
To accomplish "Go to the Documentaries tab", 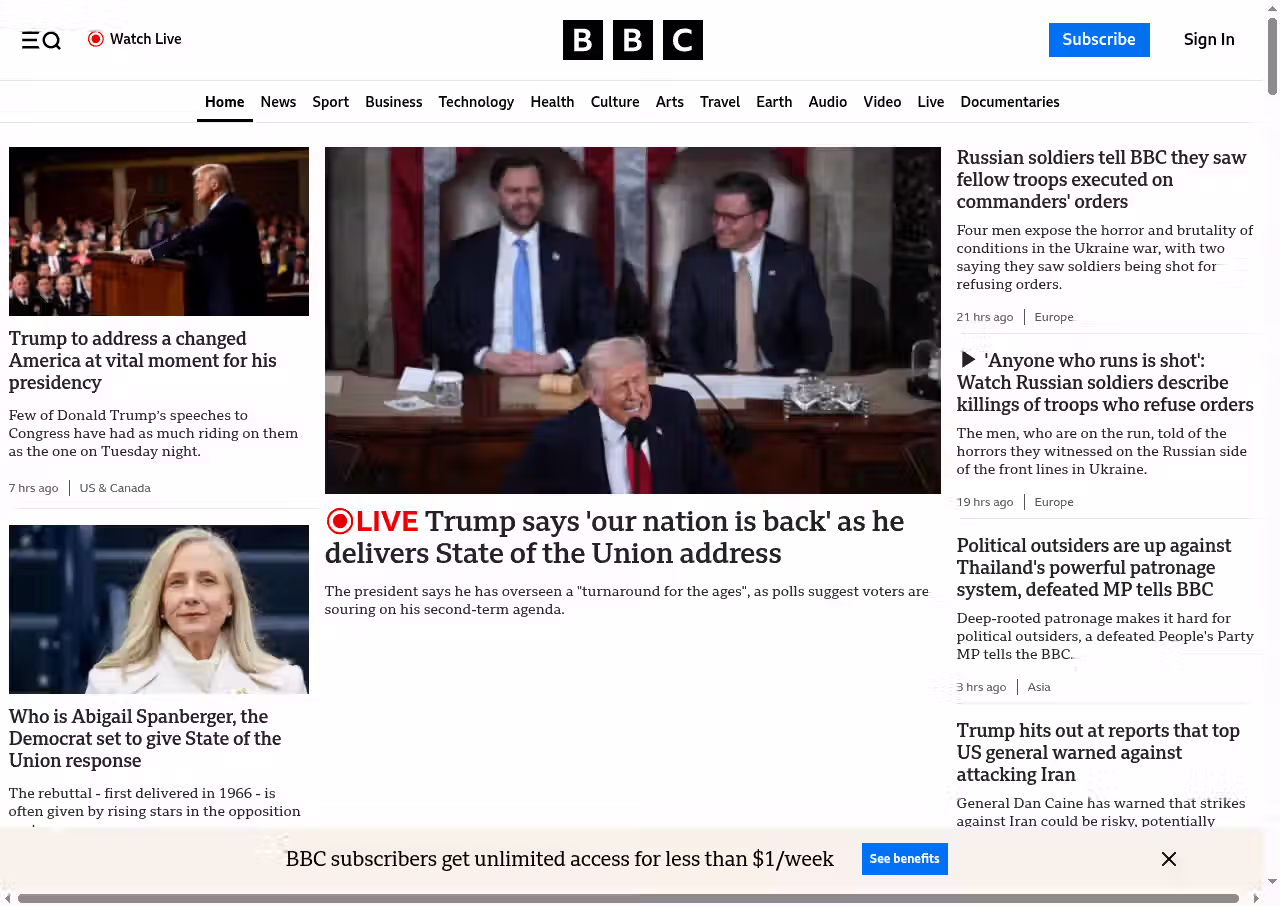I will pyautogui.click(x=1009, y=102).
